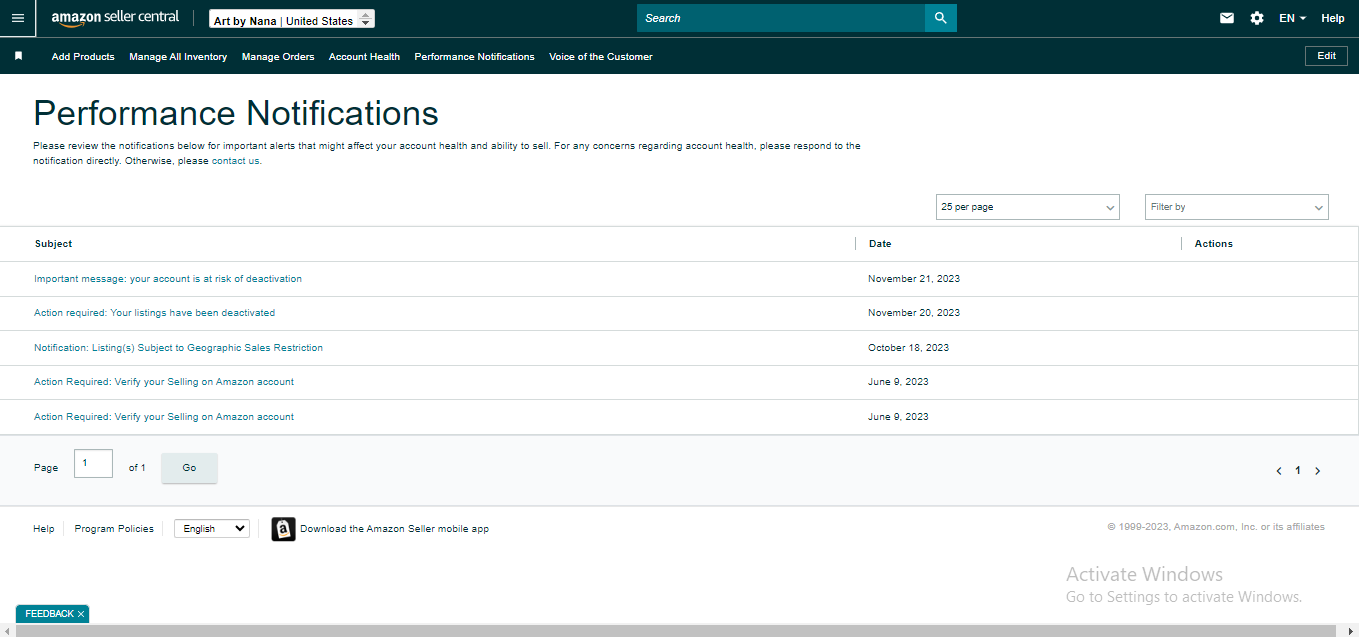Open the messages envelope icon
The height and width of the screenshot is (637, 1359).
[x=1227, y=18]
